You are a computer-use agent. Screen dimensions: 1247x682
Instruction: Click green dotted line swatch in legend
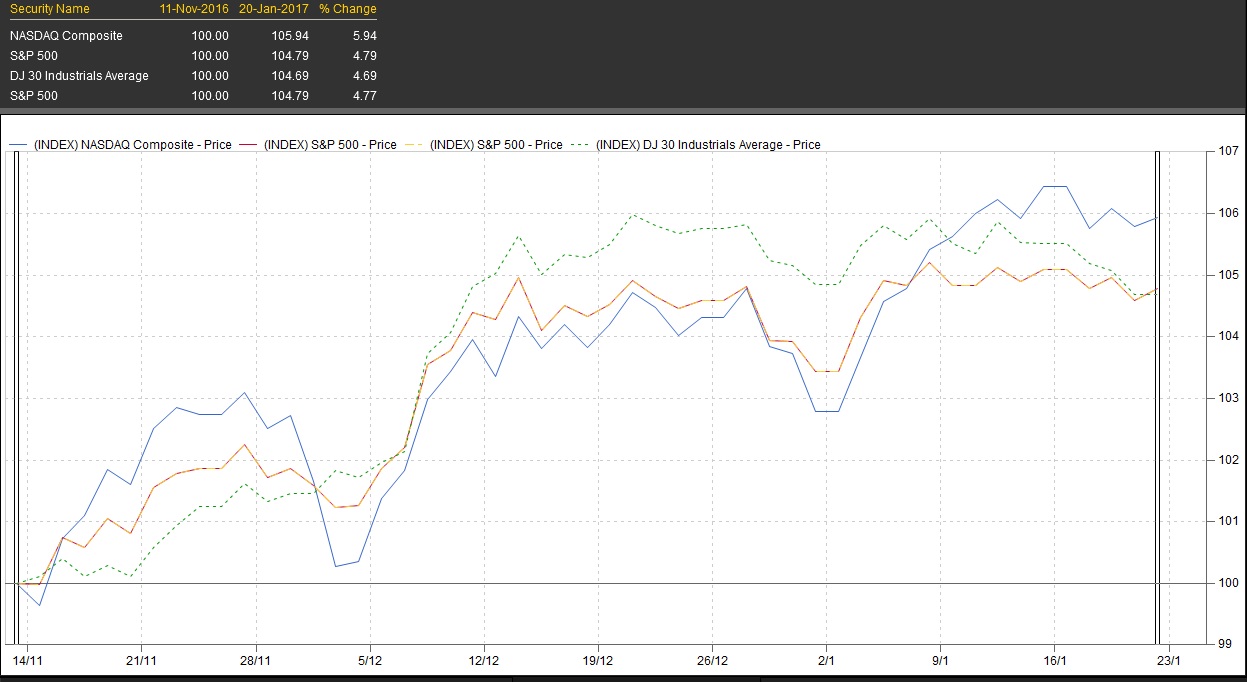(x=581, y=145)
